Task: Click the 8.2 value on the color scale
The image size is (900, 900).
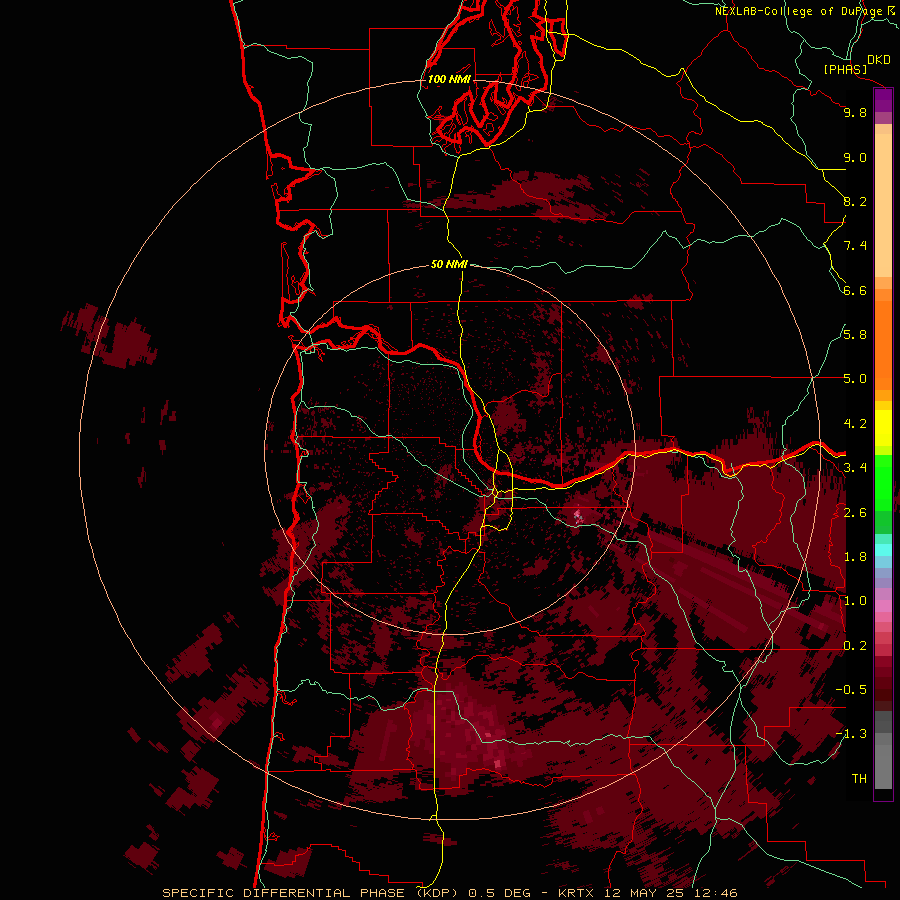Action: [x=855, y=201]
